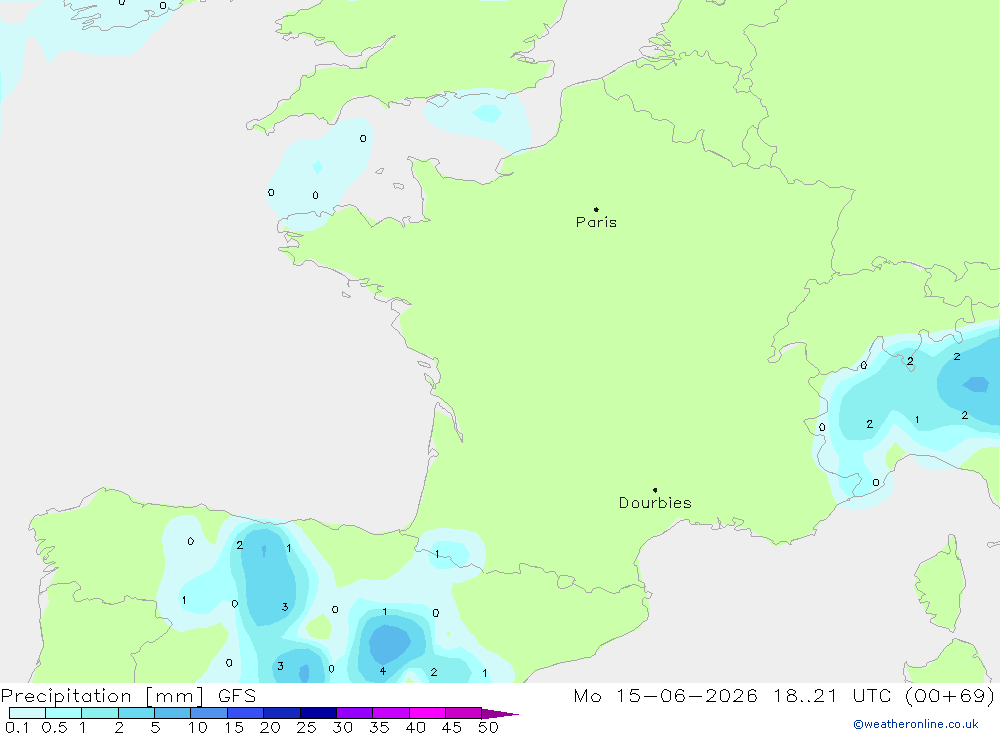
Task: Pick the 30–35 mm legend color swatch
Action: click(355, 713)
